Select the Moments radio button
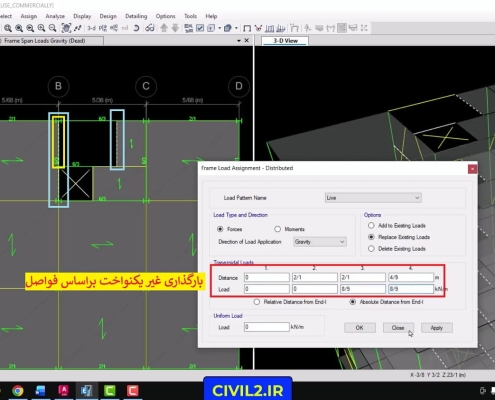495x400 pixels. [x=277, y=229]
